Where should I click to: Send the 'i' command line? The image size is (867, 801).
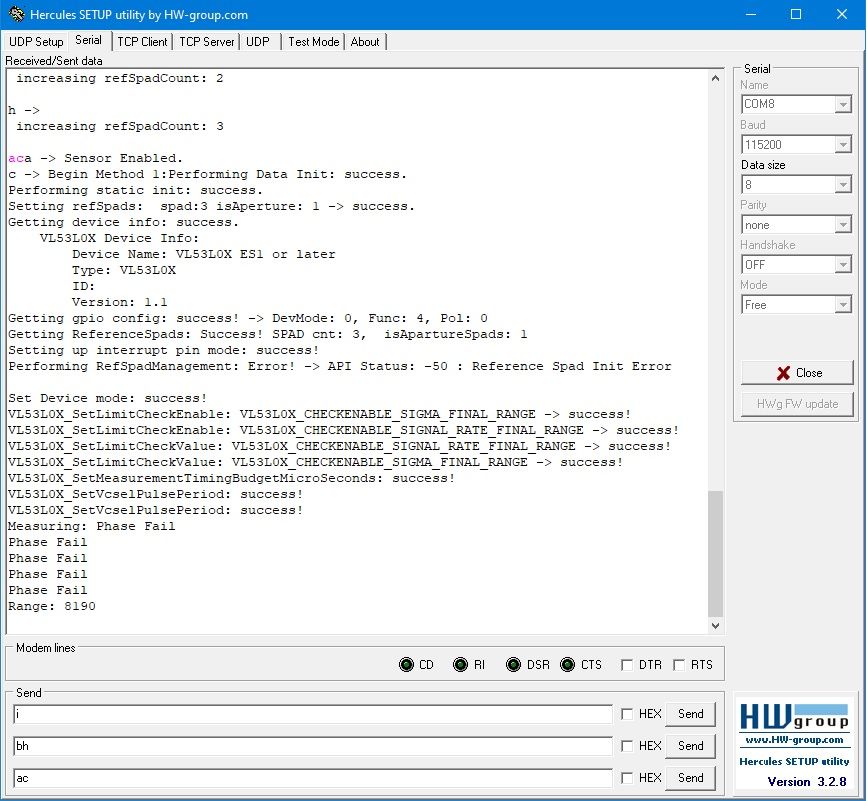[x=691, y=714]
